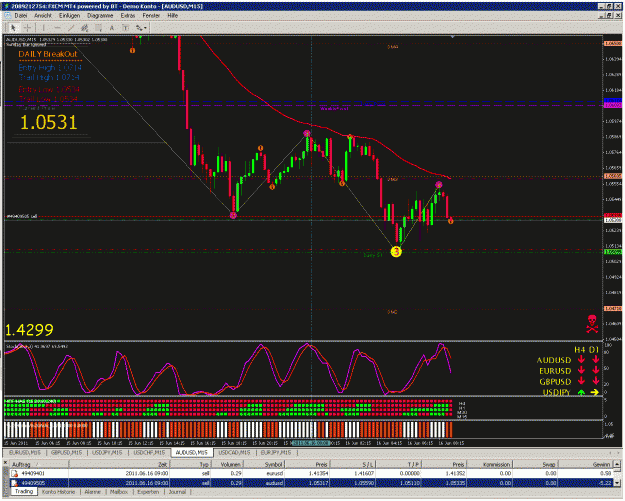Click the USDJPY green up arrow
The width and height of the screenshot is (625, 501).
point(581,393)
